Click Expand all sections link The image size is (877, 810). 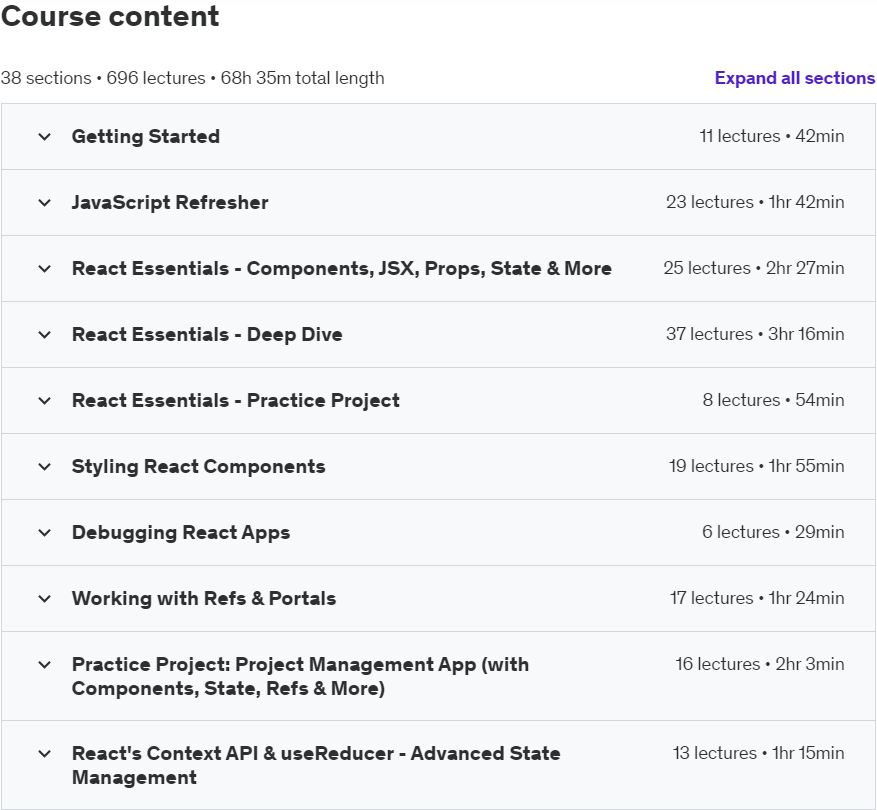click(795, 78)
